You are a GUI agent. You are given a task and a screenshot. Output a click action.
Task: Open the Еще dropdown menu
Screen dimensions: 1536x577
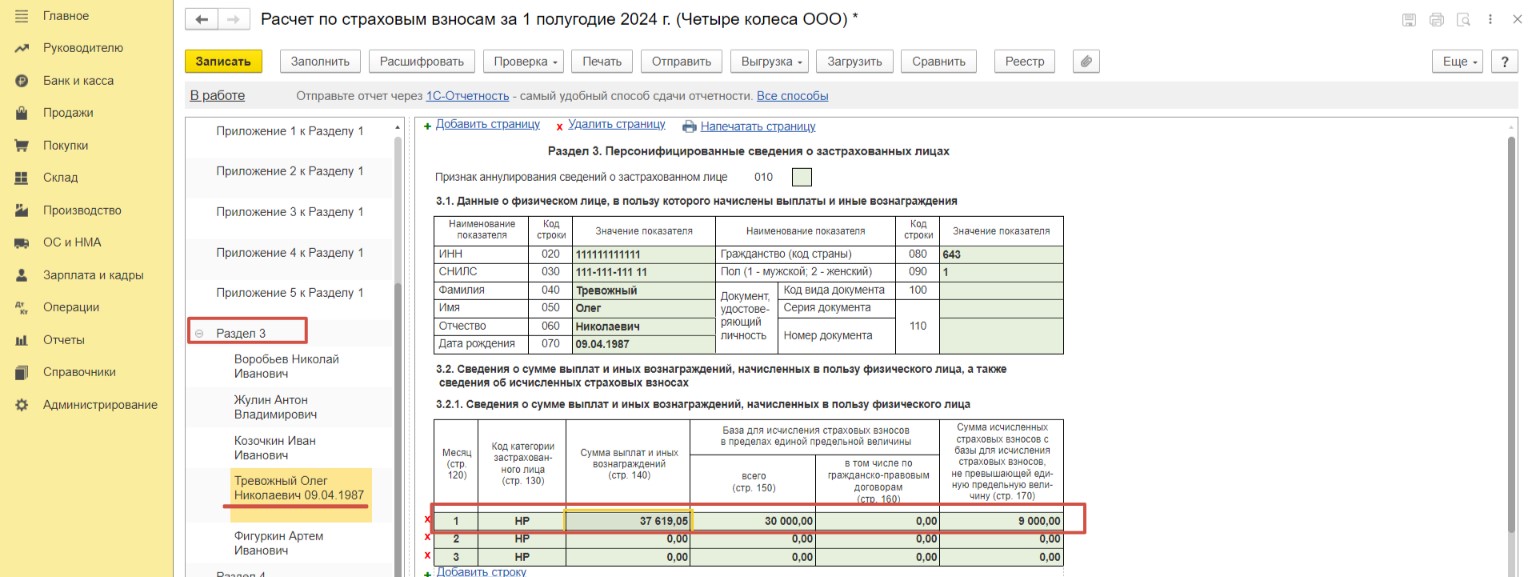(x=1459, y=61)
